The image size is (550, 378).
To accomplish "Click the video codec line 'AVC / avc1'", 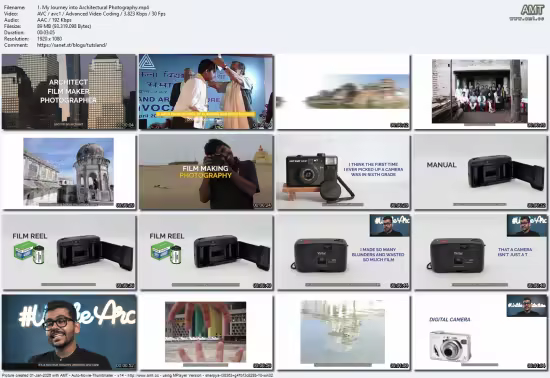I will click(101, 14).
